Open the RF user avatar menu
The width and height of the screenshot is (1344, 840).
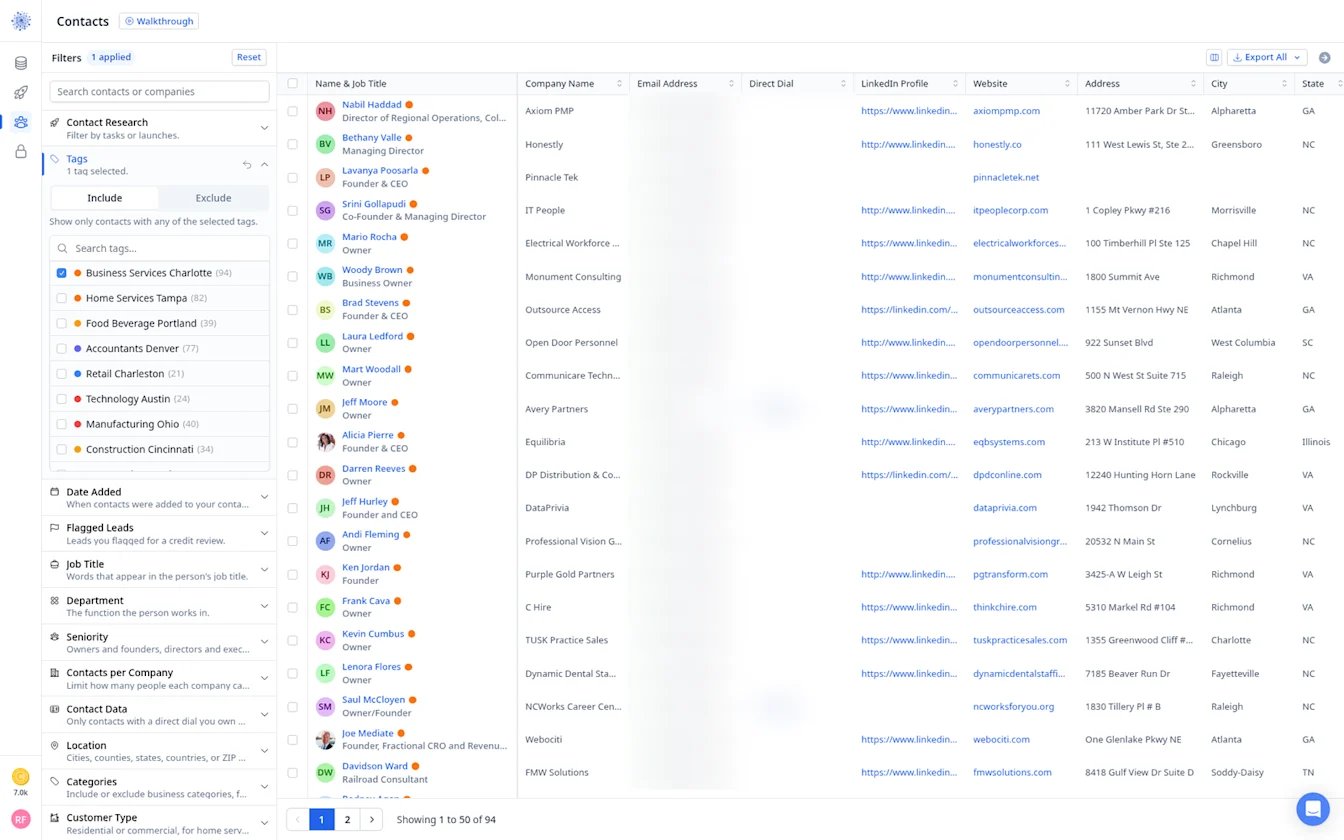point(21,819)
